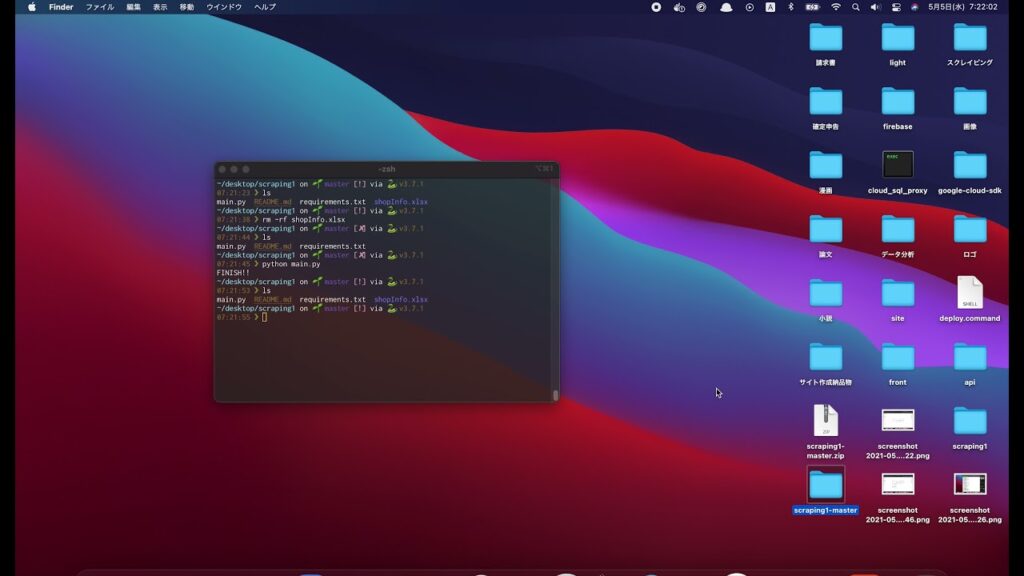The height and width of the screenshot is (576, 1024).
Task: Click the terminal window scrollbar
Action: (555, 394)
